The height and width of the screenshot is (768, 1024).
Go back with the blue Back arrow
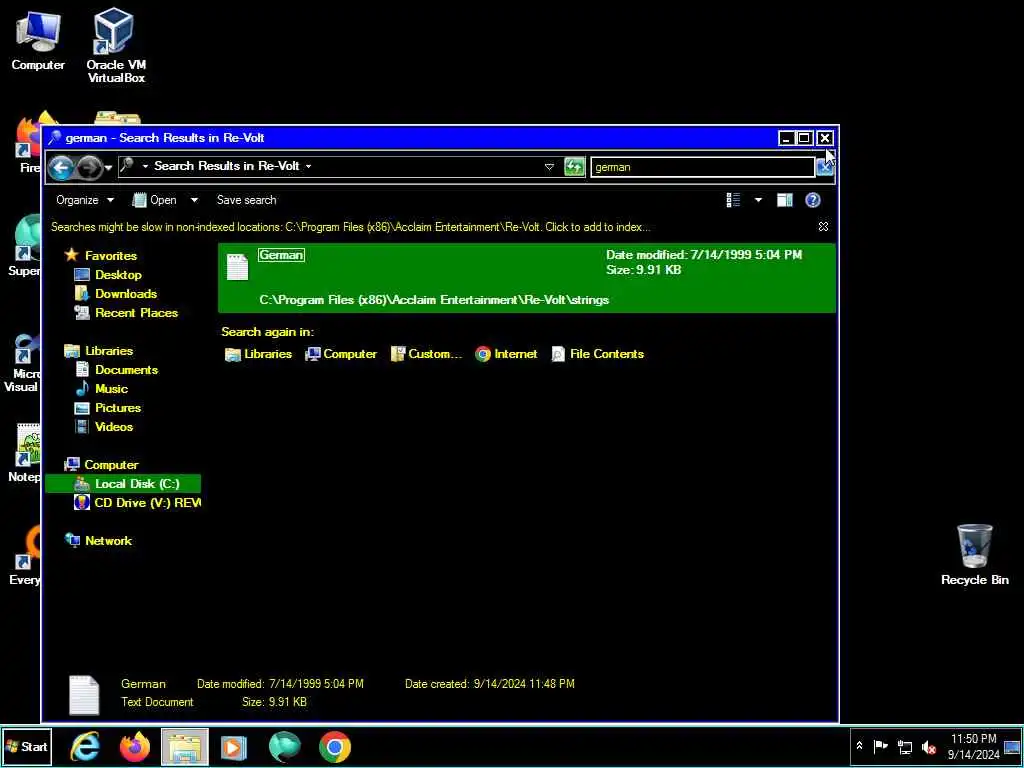(x=61, y=168)
